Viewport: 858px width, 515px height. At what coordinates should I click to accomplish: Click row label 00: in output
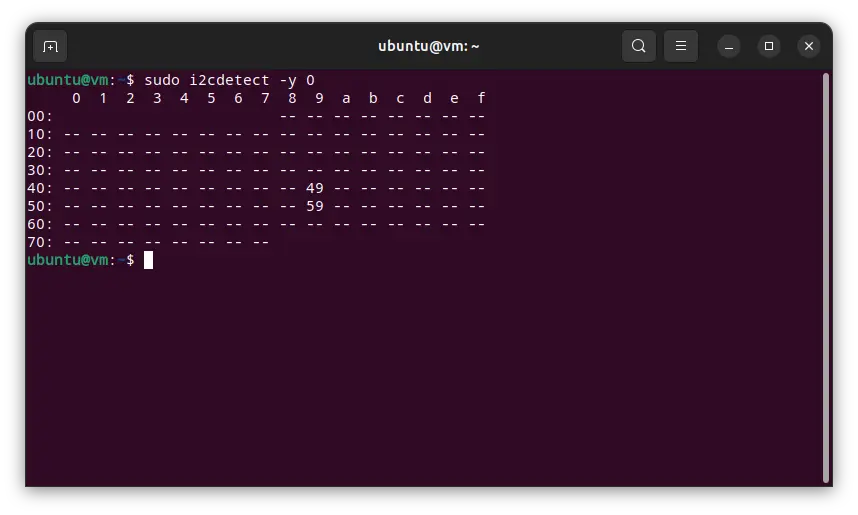pos(40,116)
